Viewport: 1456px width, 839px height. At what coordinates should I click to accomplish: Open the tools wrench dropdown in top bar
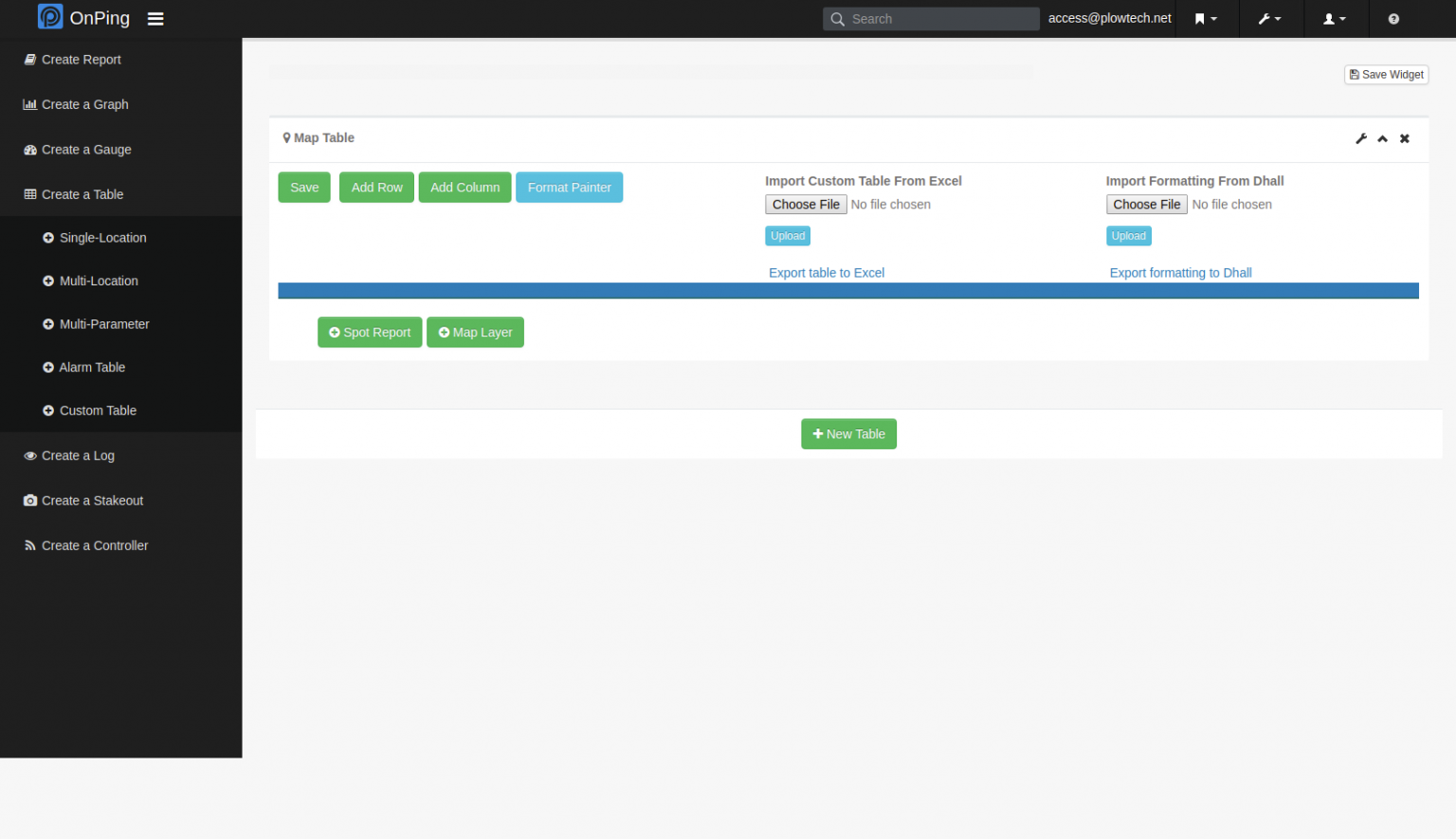click(1270, 18)
